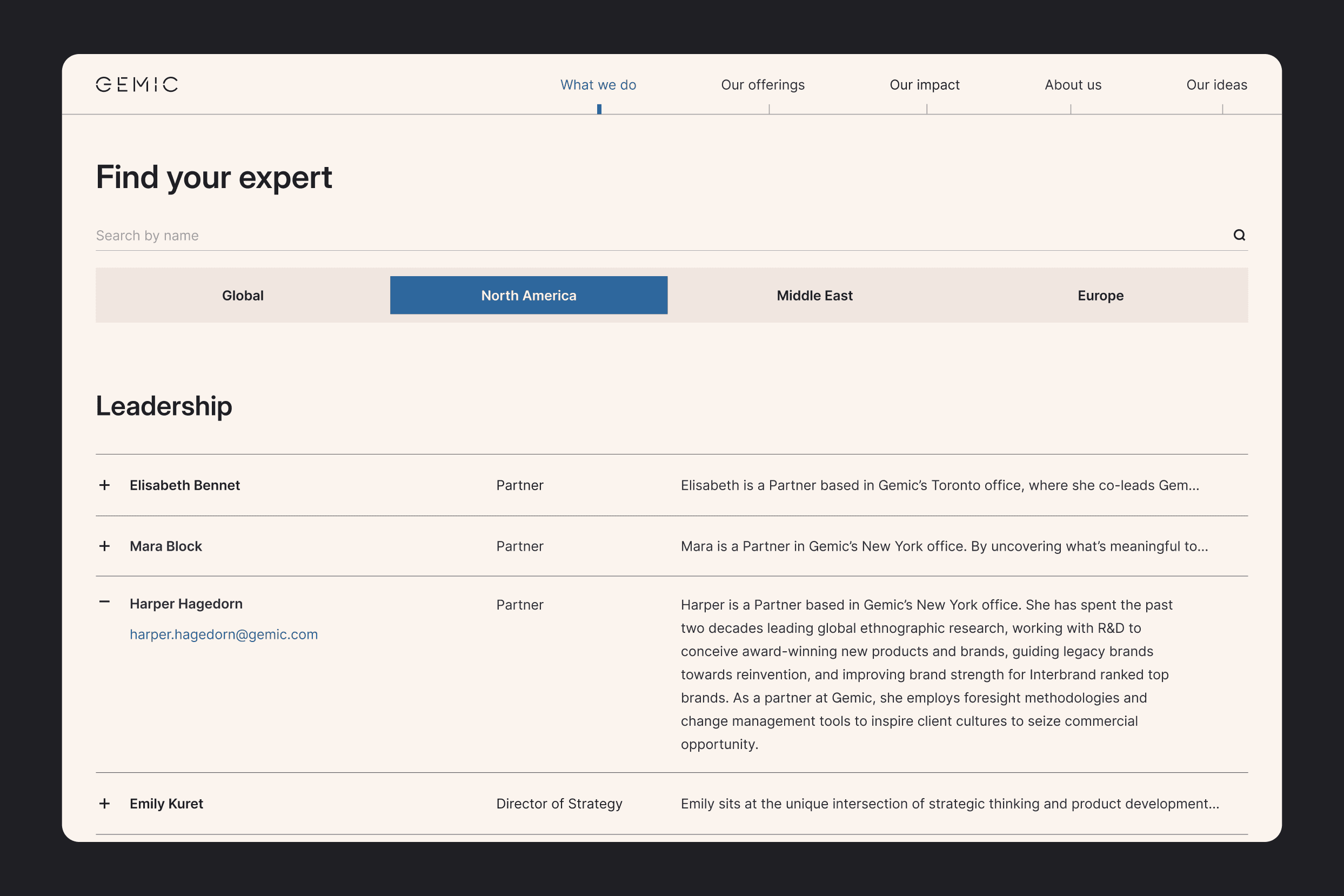Open Our ideas in top navigation
The image size is (1344, 896).
(1216, 84)
